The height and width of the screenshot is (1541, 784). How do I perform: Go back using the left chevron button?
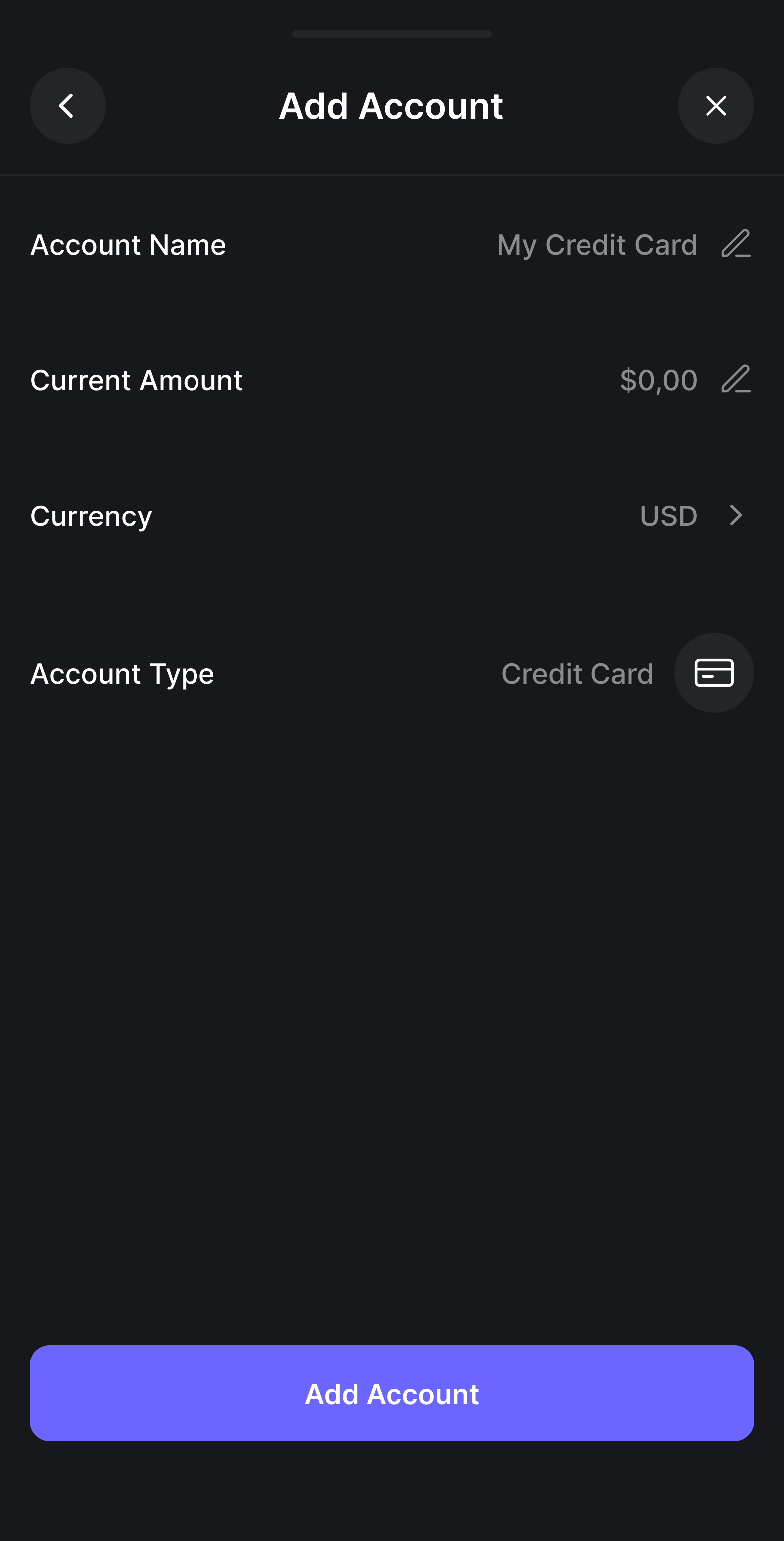pos(67,106)
